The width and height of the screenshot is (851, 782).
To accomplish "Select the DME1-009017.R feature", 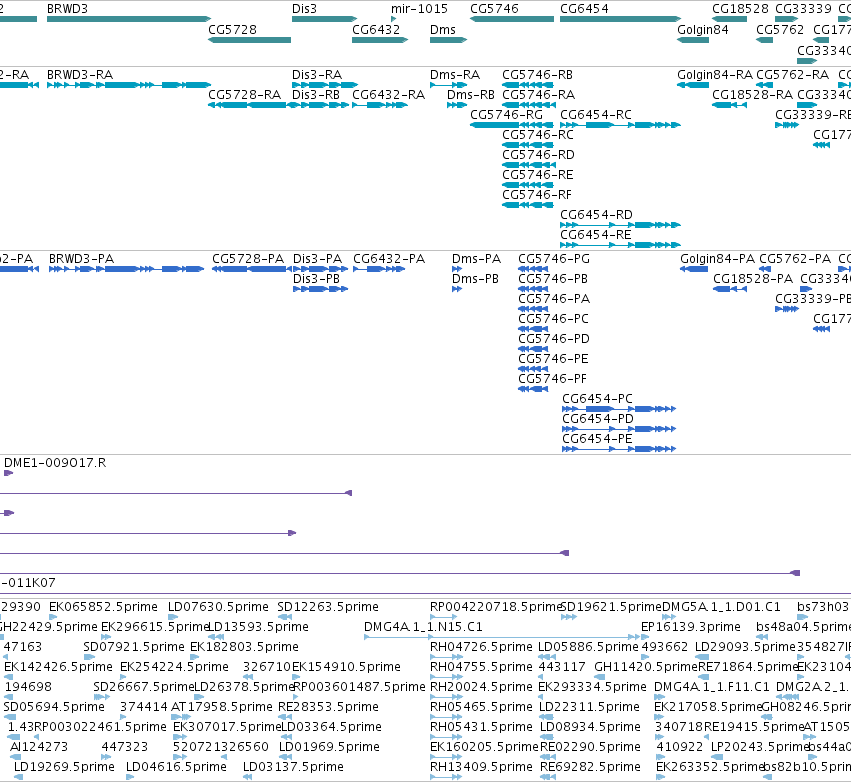I will [x=8, y=473].
